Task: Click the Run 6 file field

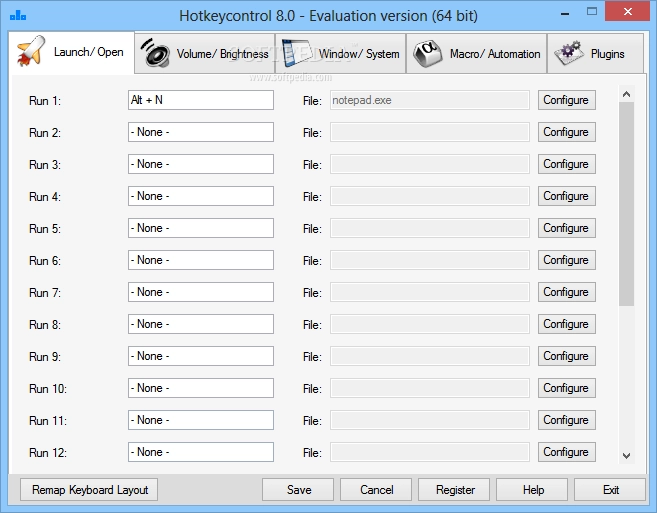Action: click(429, 260)
